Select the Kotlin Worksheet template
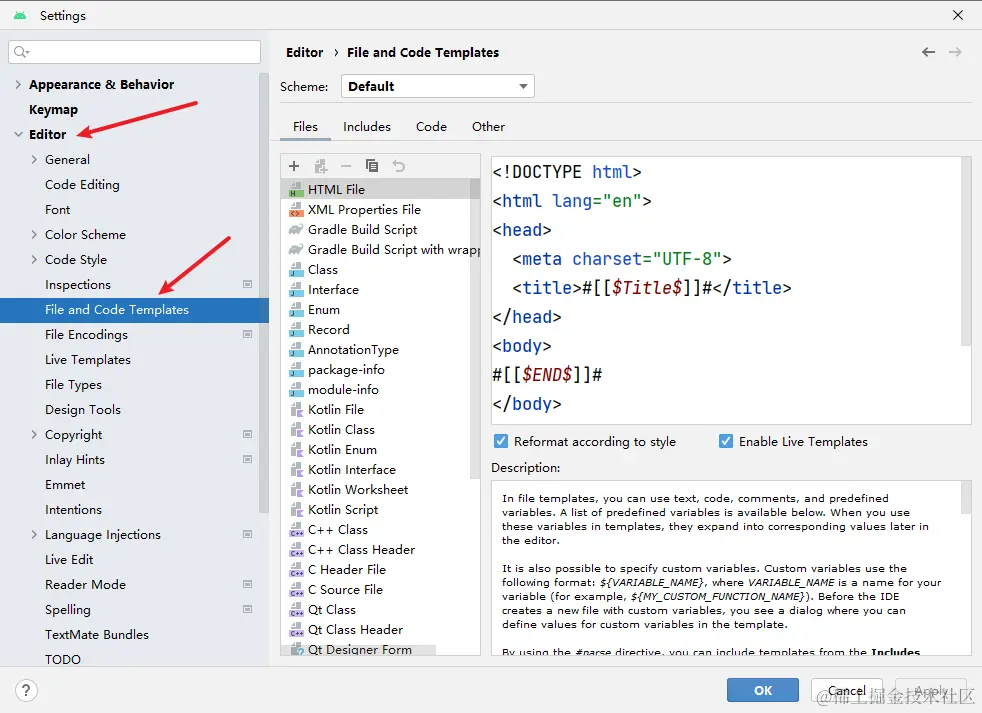The height and width of the screenshot is (713, 982). (x=358, y=490)
